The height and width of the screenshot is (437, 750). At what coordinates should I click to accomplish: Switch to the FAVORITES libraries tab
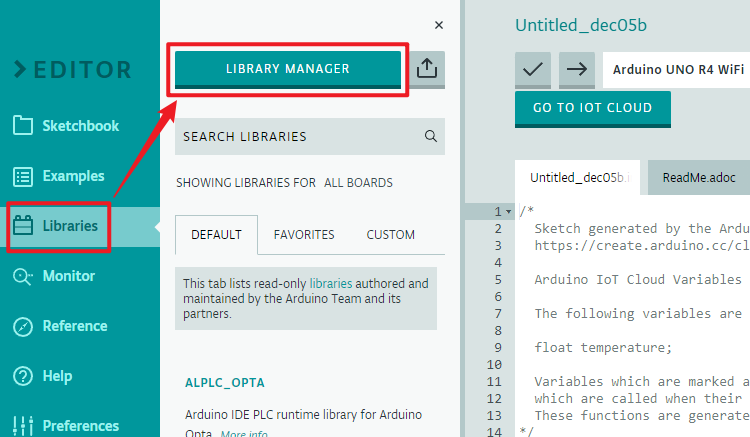pos(304,235)
